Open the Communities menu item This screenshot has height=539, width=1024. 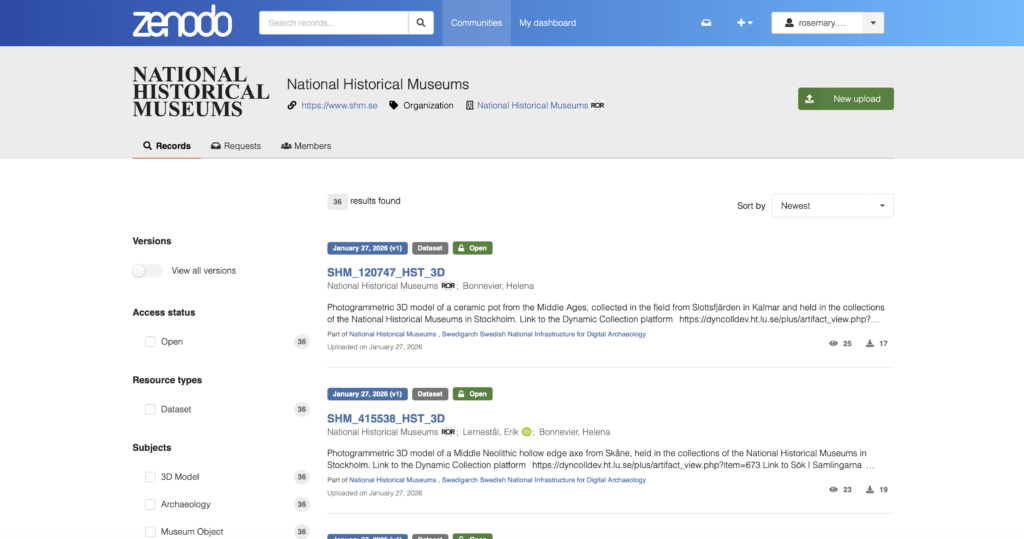(x=476, y=23)
